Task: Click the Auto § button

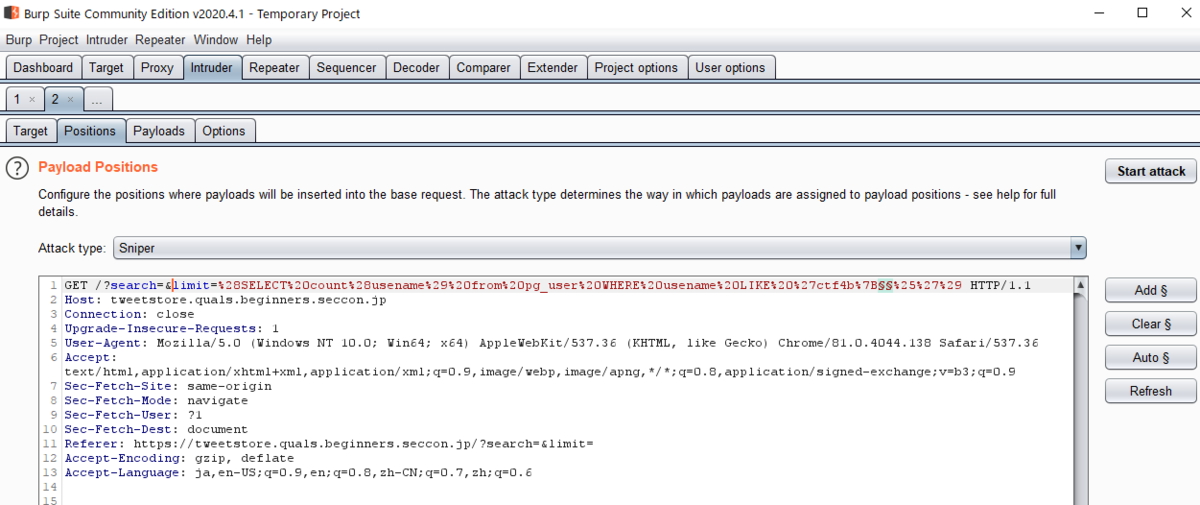Action: pos(1151,357)
